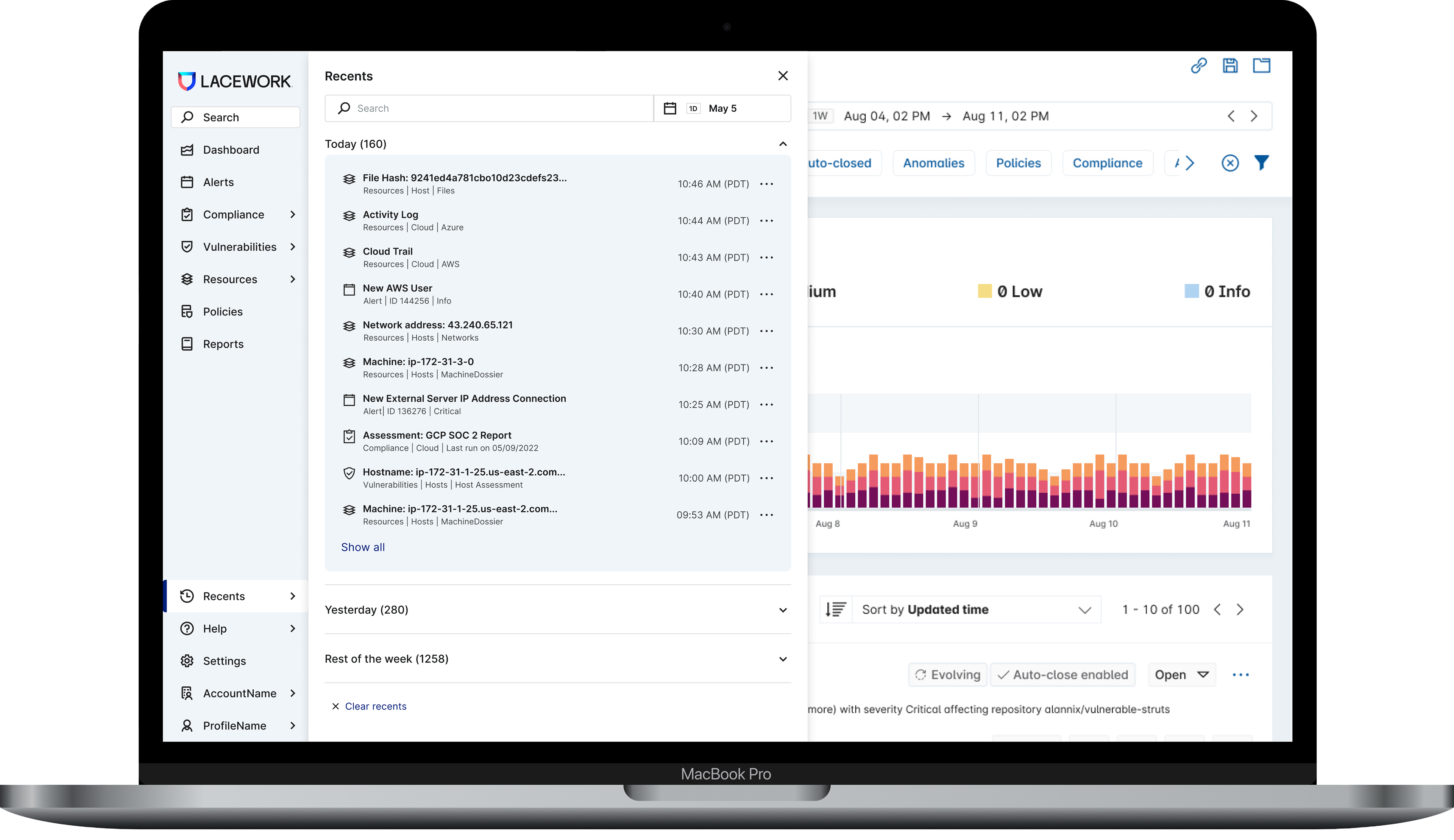This screenshot has height=840, width=1454.
Task: Select the Policies filter tab
Action: point(1019,163)
